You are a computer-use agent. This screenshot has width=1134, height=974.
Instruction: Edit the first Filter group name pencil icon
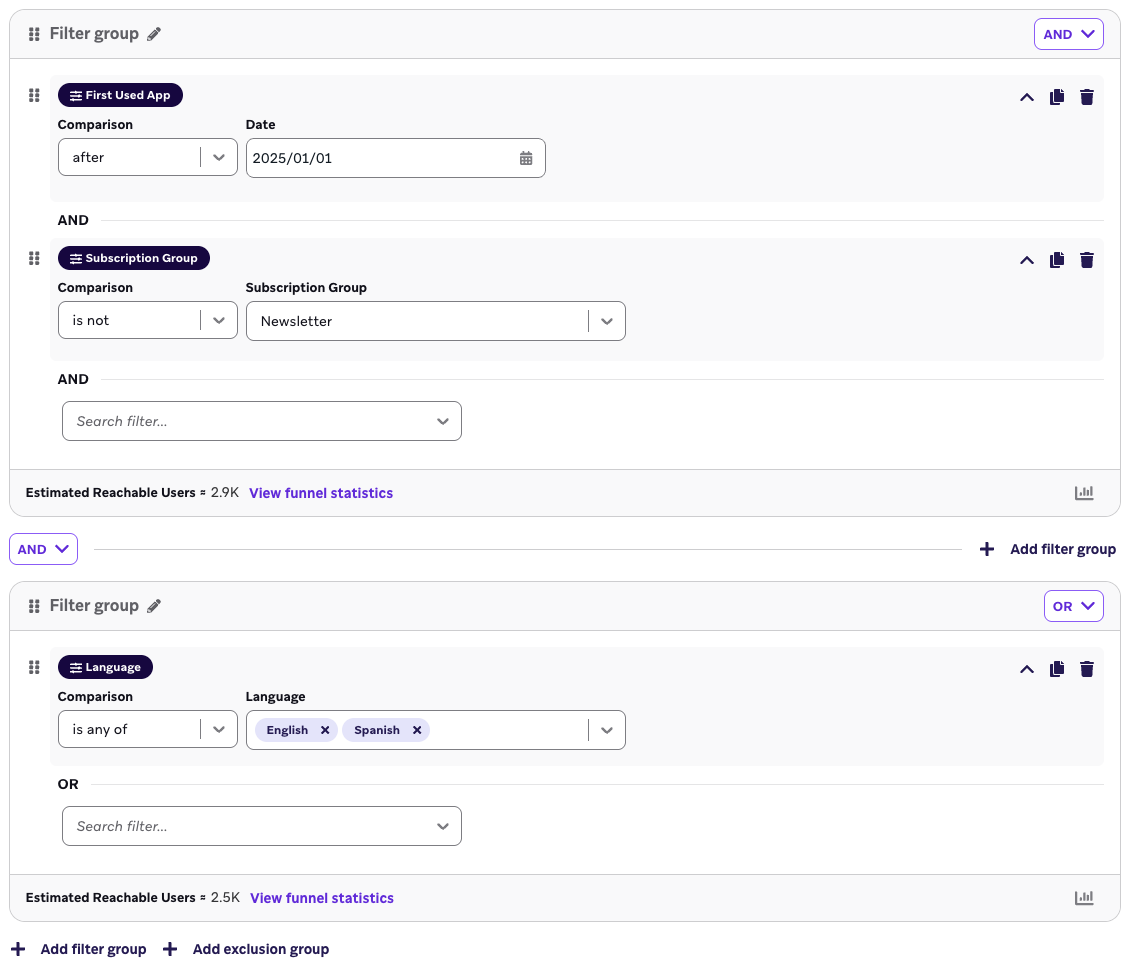pos(154,34)
